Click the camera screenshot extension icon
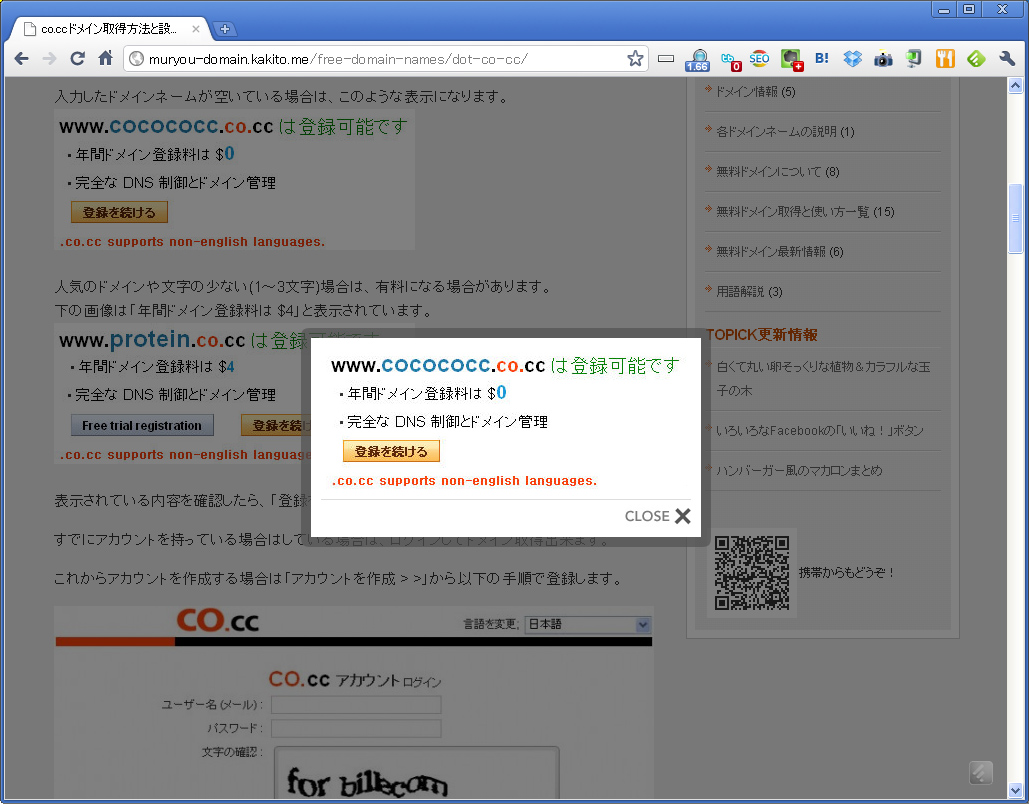Screen dimensions: 1029x804 pos(883,59)
